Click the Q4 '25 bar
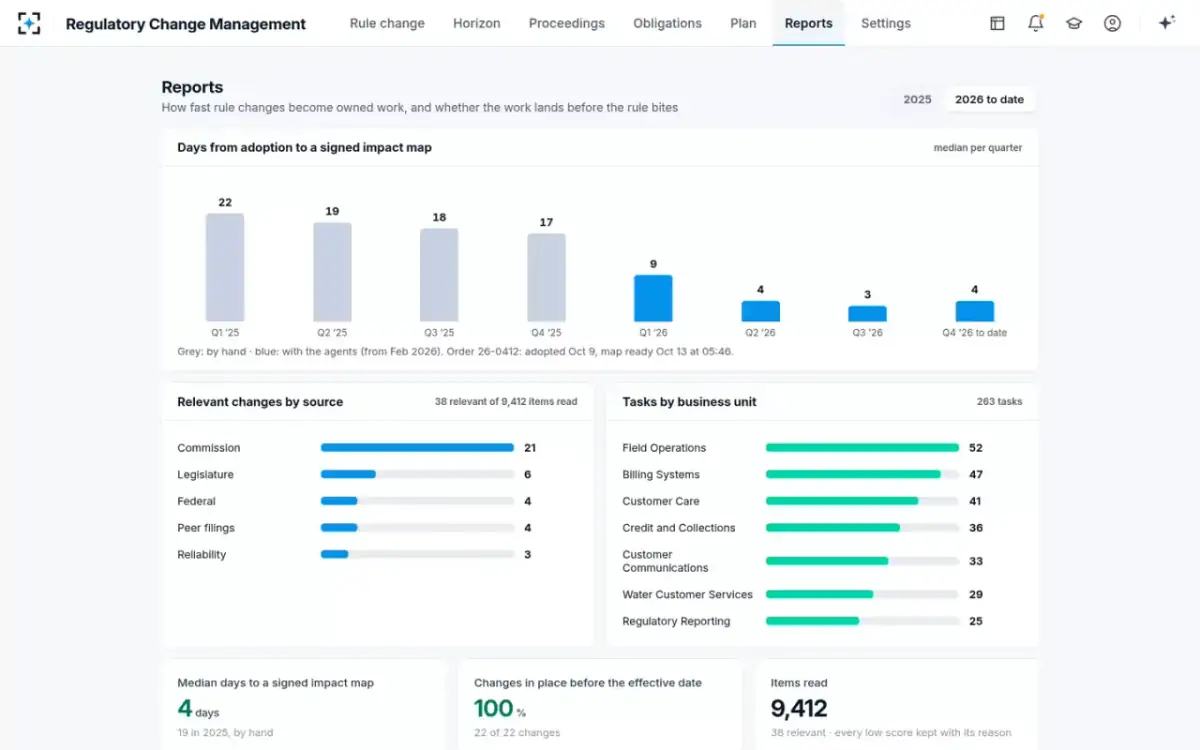Viewport: 1200px width, 750px height. coord(546,277)
